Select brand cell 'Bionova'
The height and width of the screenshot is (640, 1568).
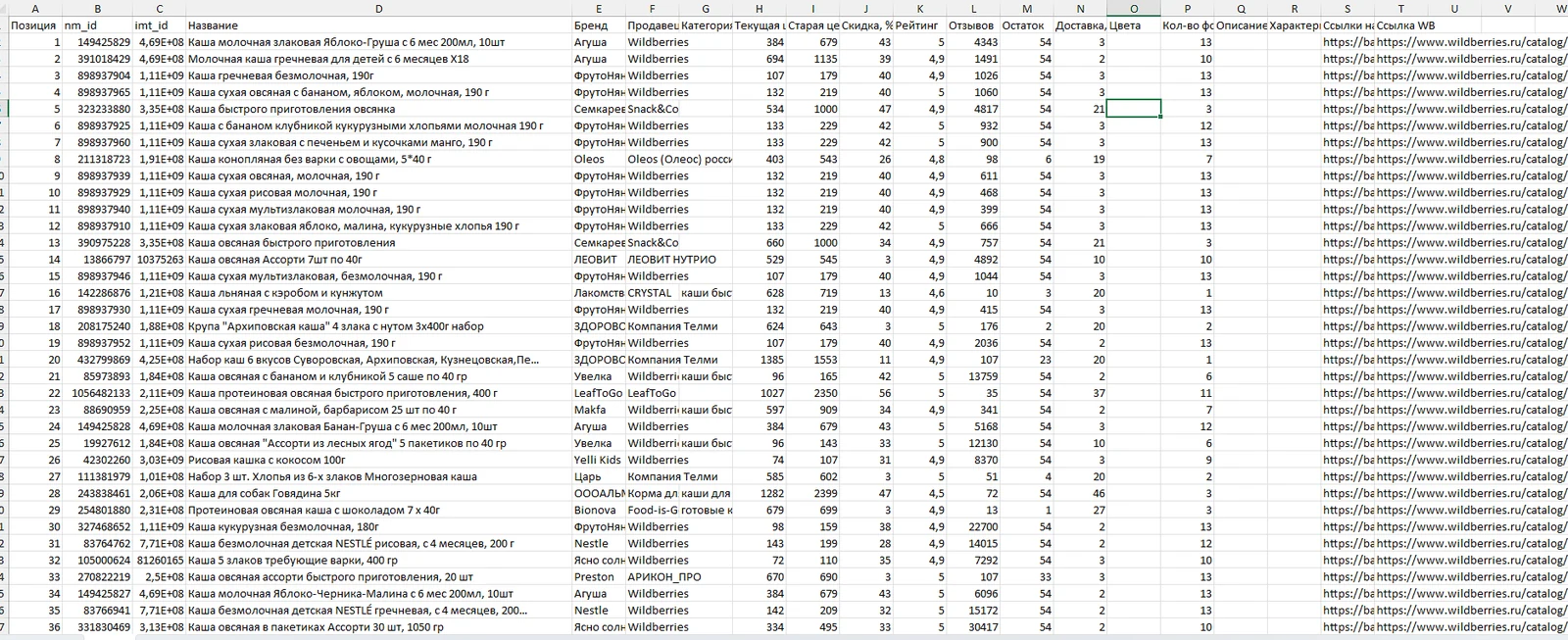pos(599,510)
